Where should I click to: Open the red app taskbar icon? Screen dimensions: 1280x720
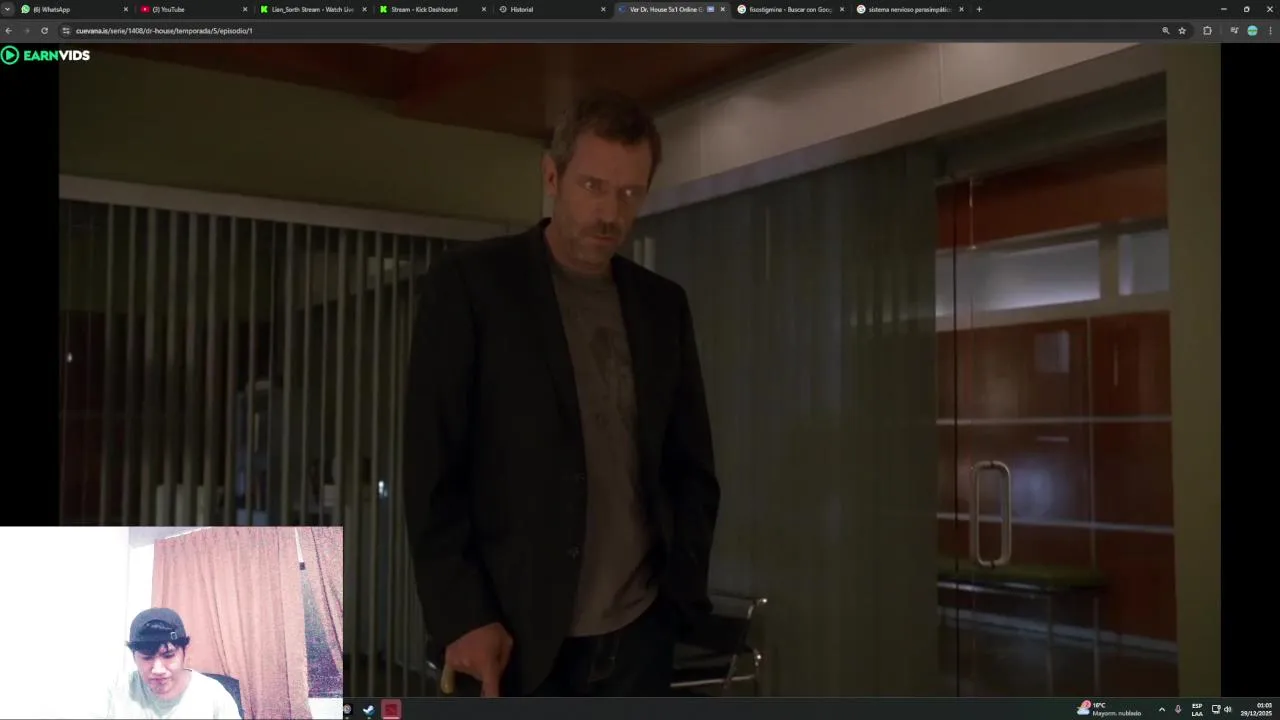391,710
